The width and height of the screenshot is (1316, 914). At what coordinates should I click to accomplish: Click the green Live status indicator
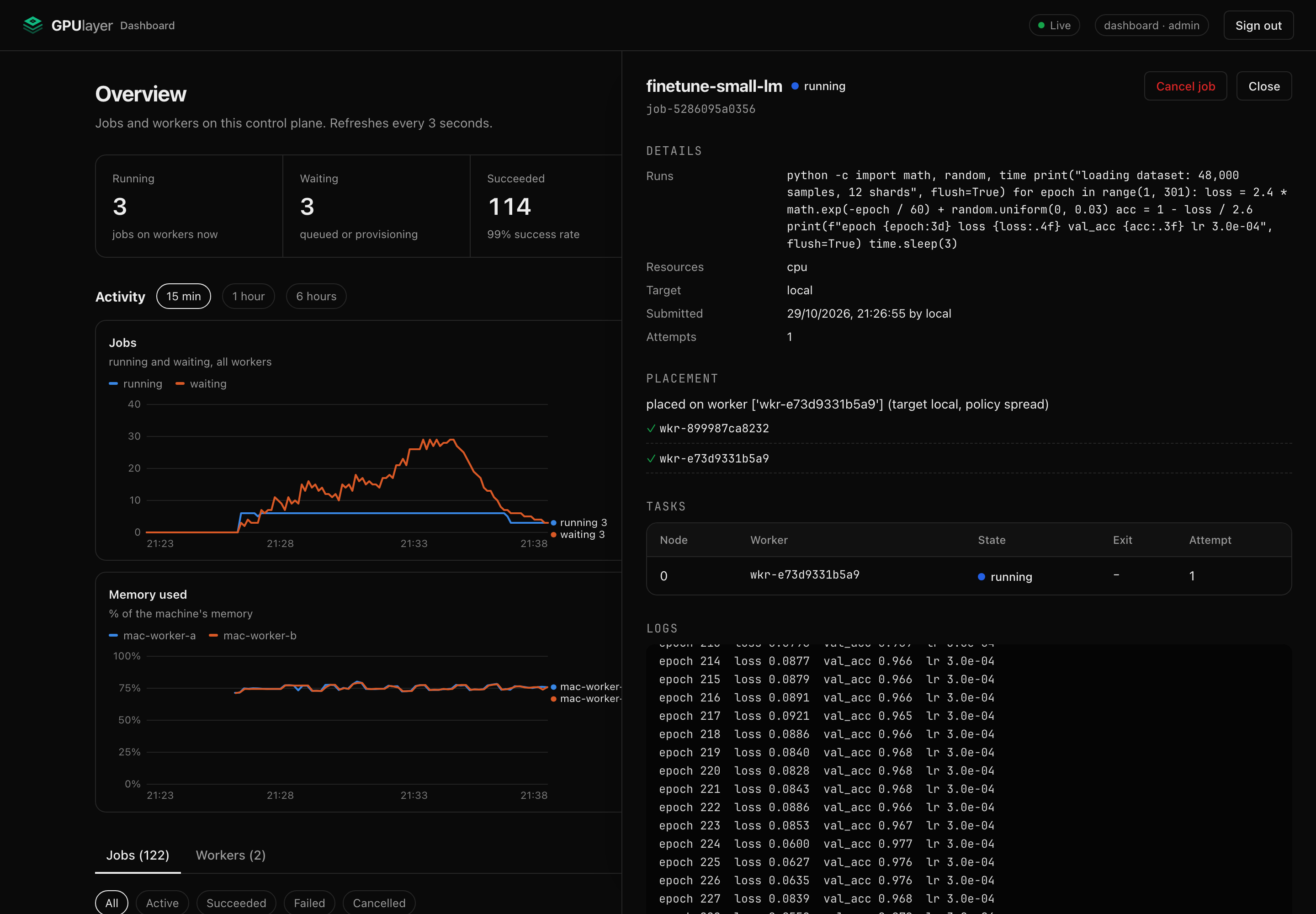tap(1054, 25)
